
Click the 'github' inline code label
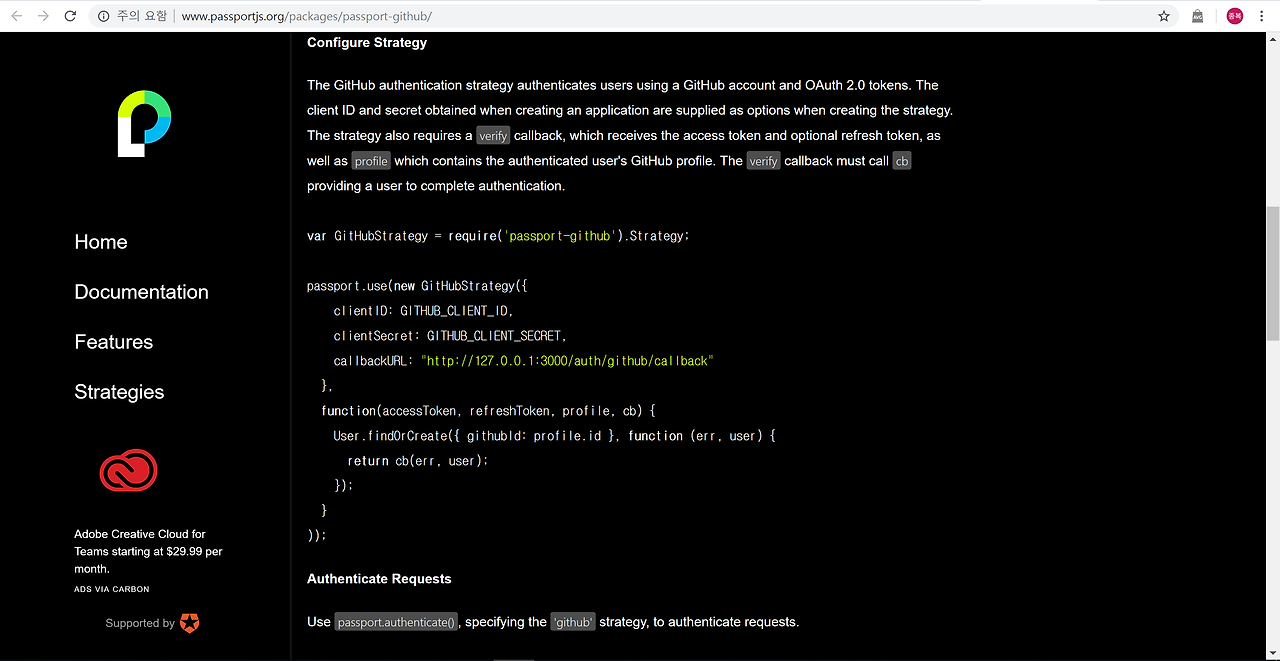(x=574, y=622)
